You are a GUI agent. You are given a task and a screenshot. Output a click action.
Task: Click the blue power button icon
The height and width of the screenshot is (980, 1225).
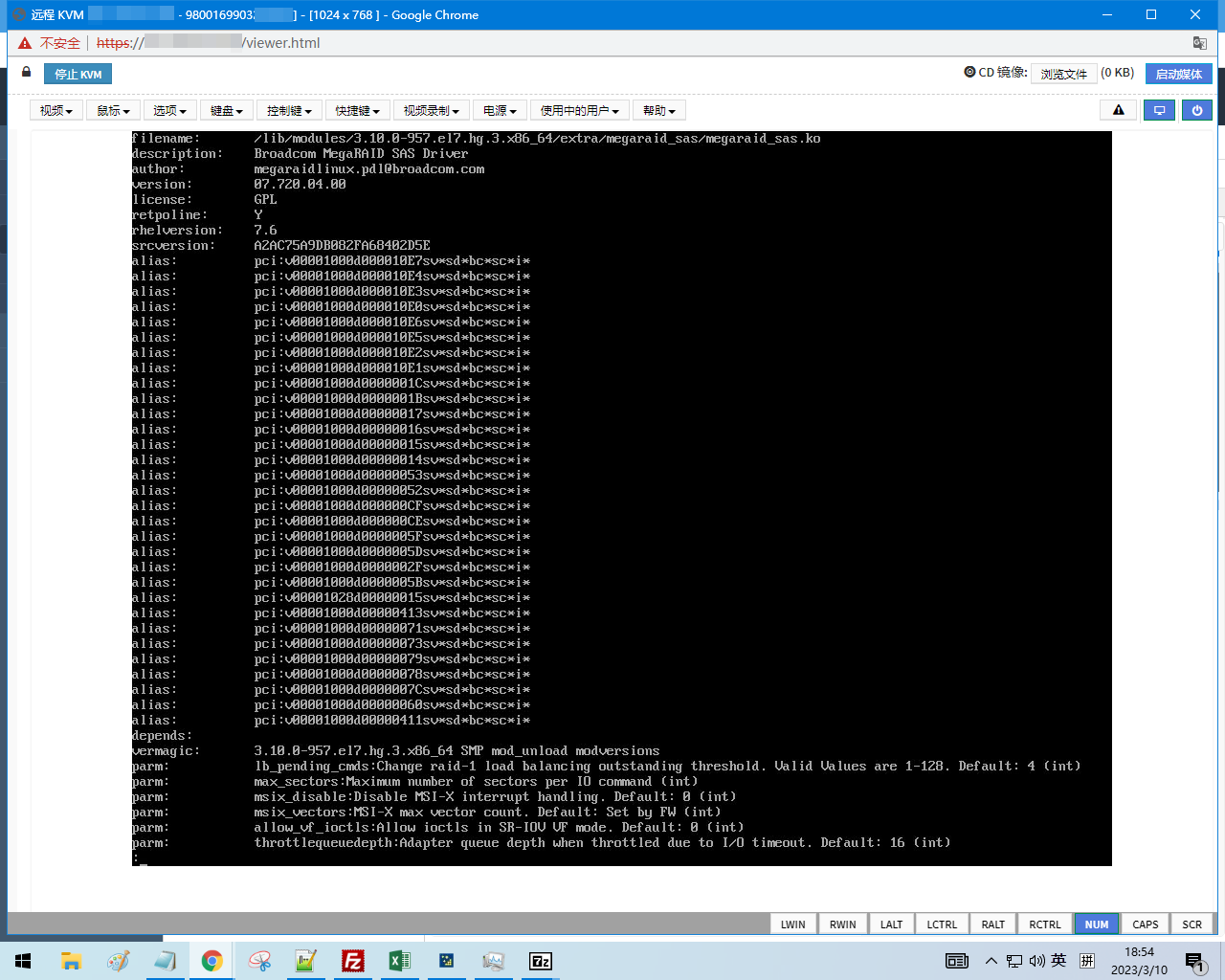1196,111
